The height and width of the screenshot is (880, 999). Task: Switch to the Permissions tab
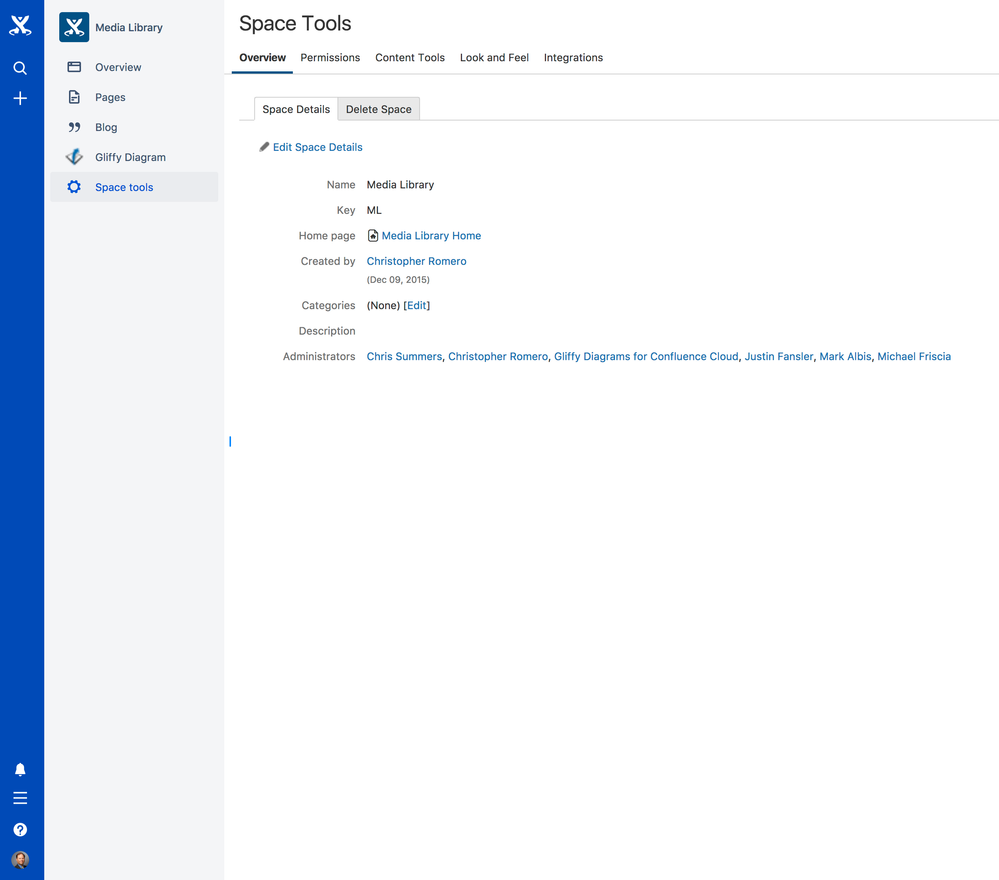[330, 57]
